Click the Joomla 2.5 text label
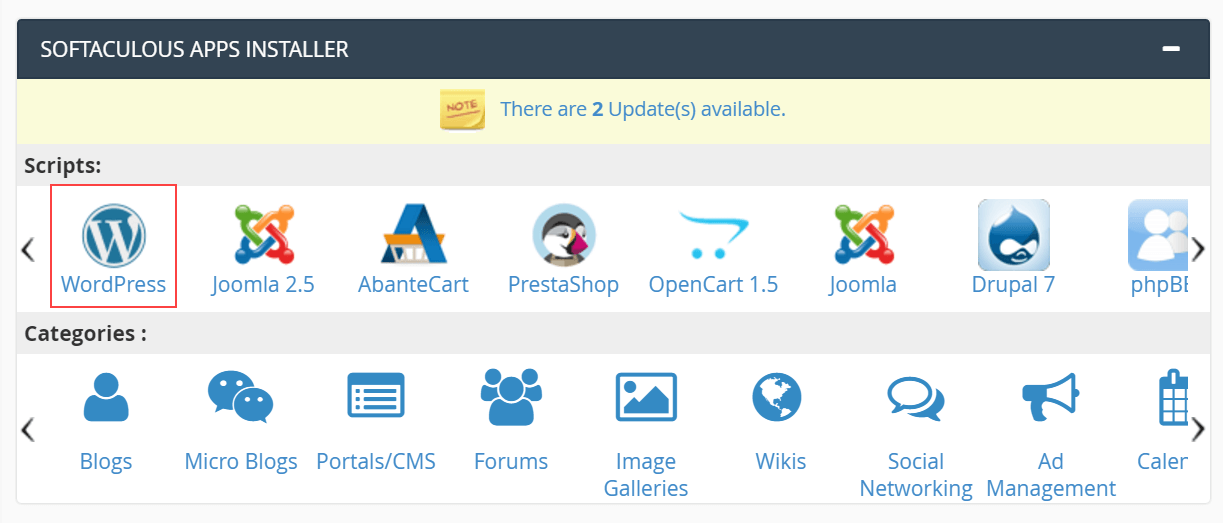Image resolution: width=1223 pixels, height=523 pixels. pyautogui.click(x=263, y=285)
